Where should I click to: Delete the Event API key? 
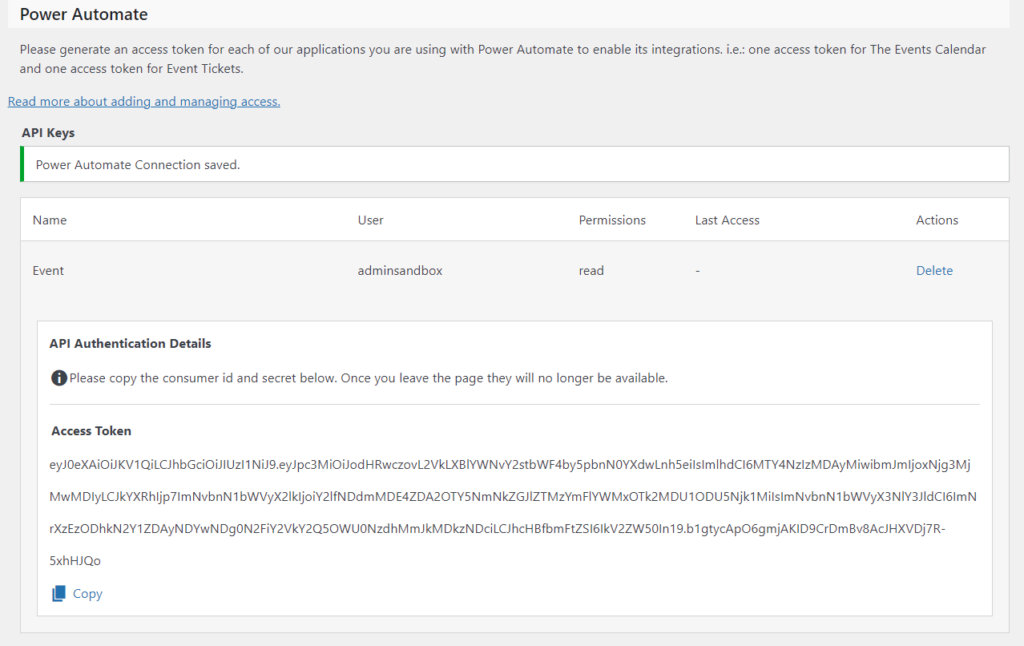tap(934, 270)
